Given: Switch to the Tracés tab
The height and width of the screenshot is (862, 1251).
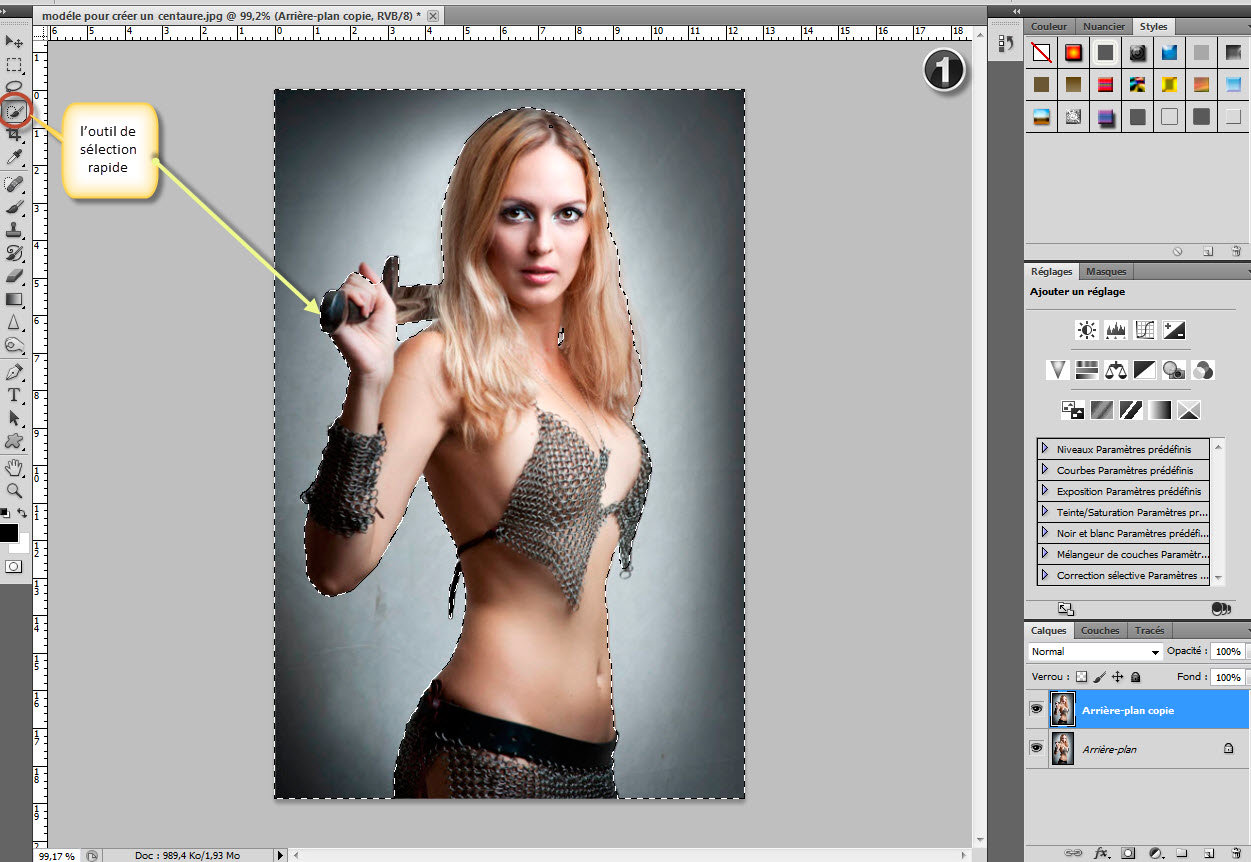Looking at the screenshot, I should [x=1150, y=630].
